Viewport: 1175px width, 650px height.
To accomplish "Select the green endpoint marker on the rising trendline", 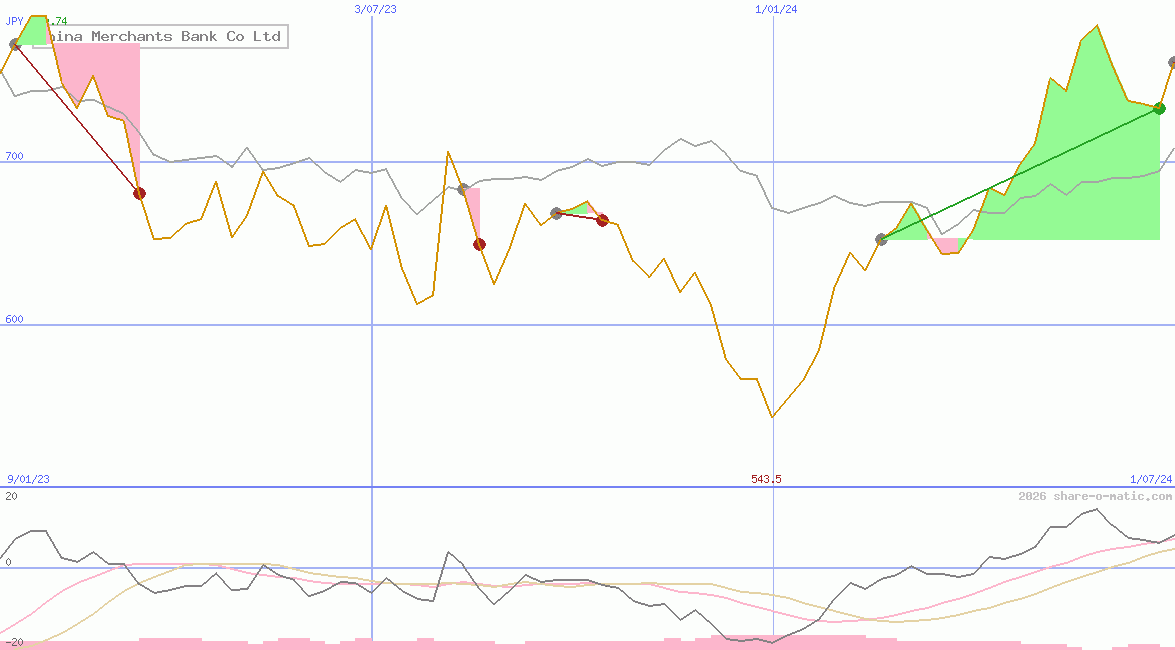I will click(x=1158, y=108).
